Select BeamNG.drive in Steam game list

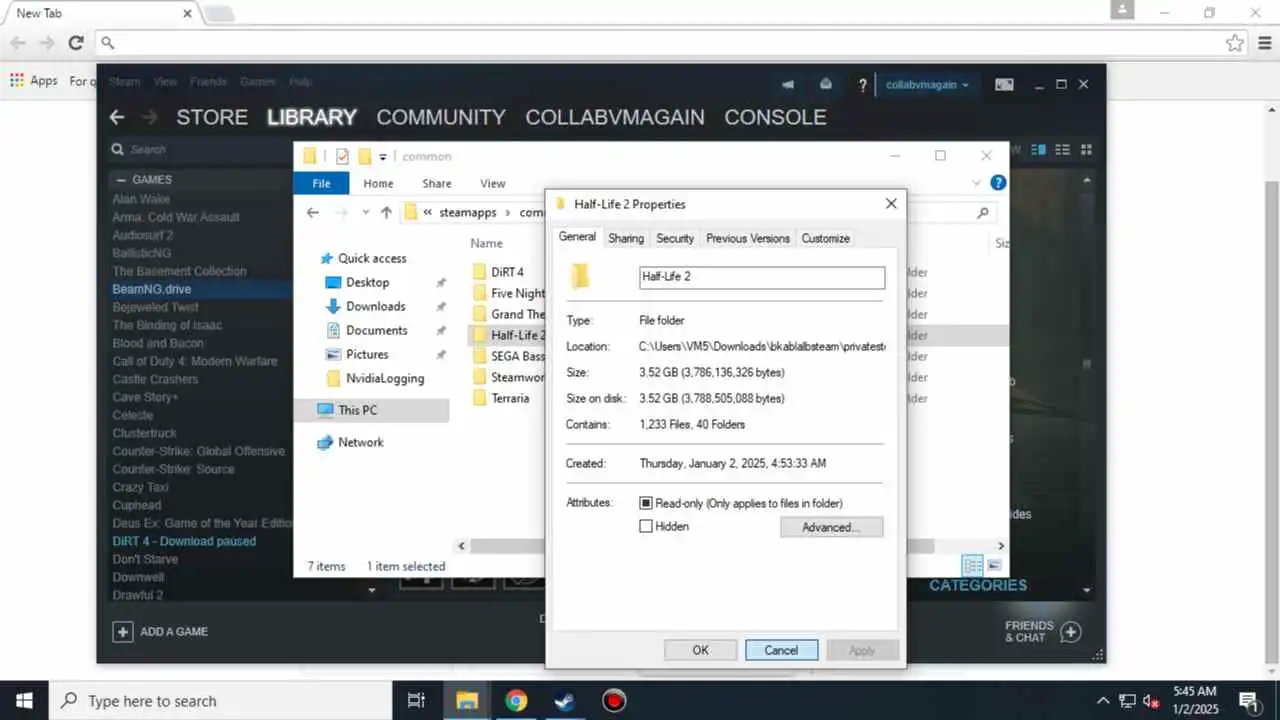click(152, 289)
